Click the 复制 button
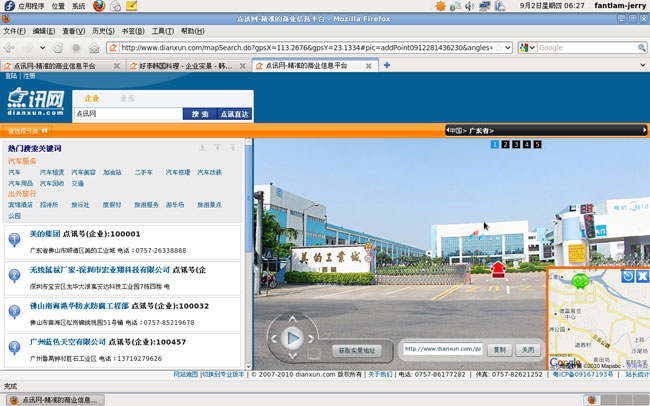Screen dimensions: 650x406 tap(500, 350)
